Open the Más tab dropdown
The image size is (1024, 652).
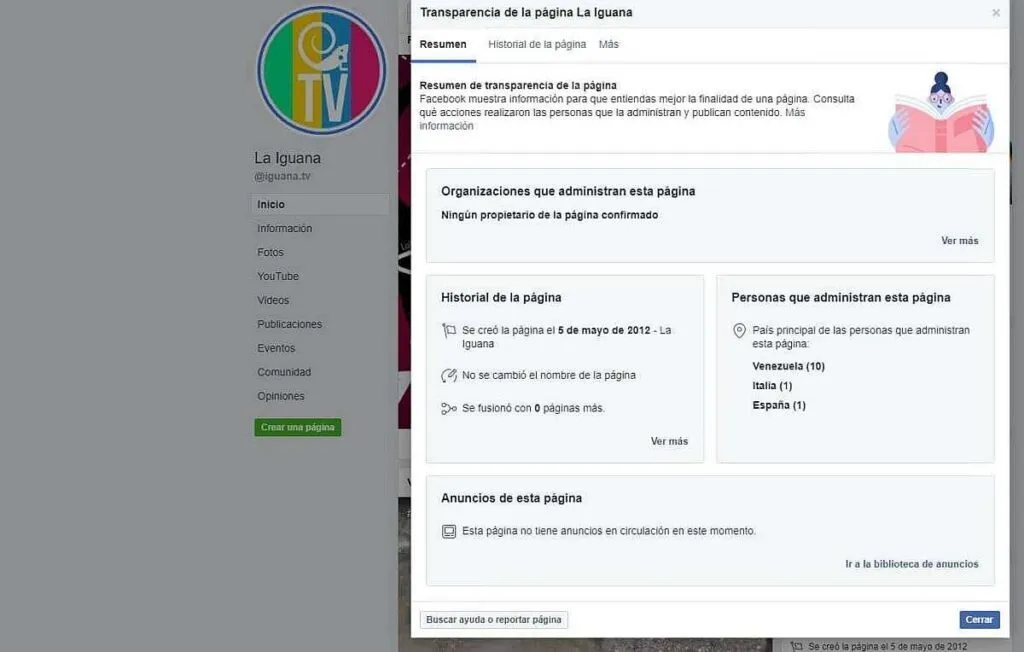pos(609,45)
